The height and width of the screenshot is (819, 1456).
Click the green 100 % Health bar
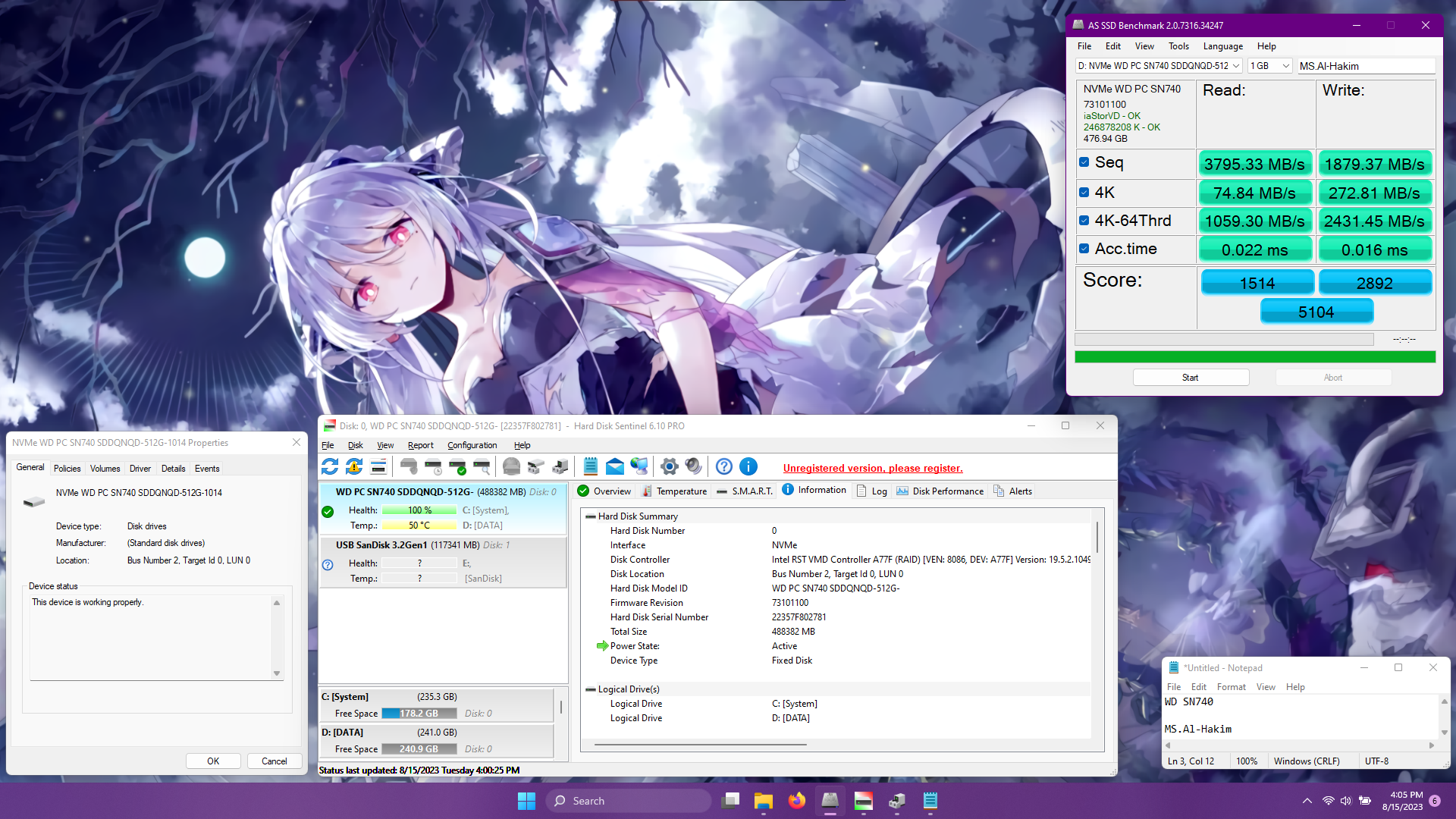[419, 510]
